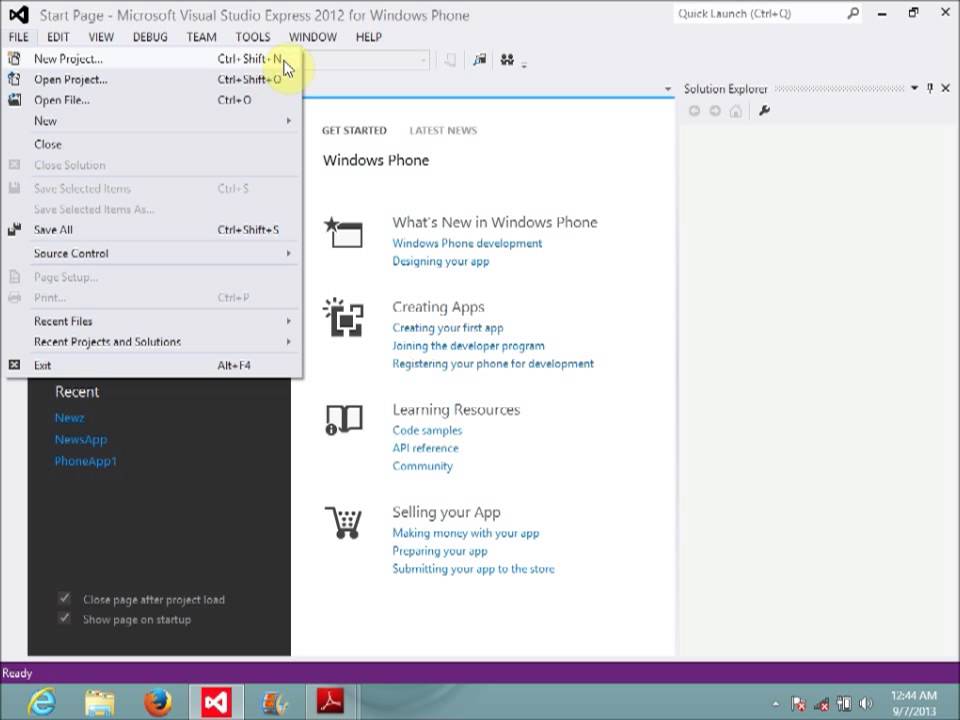
Task: Open API reference link
Action: (x=426, y=448)
